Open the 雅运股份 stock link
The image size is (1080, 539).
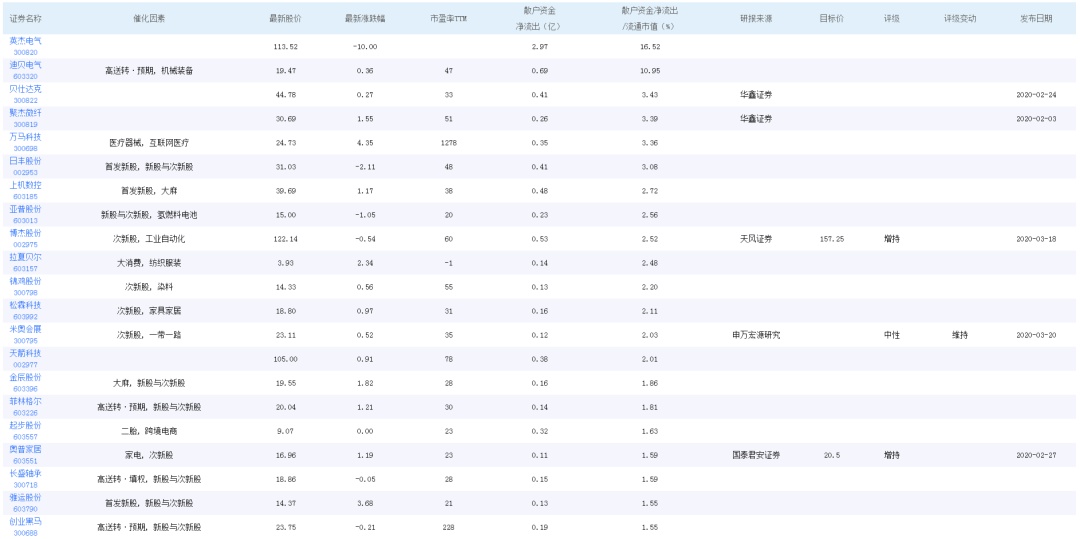(x=25, y=498)
